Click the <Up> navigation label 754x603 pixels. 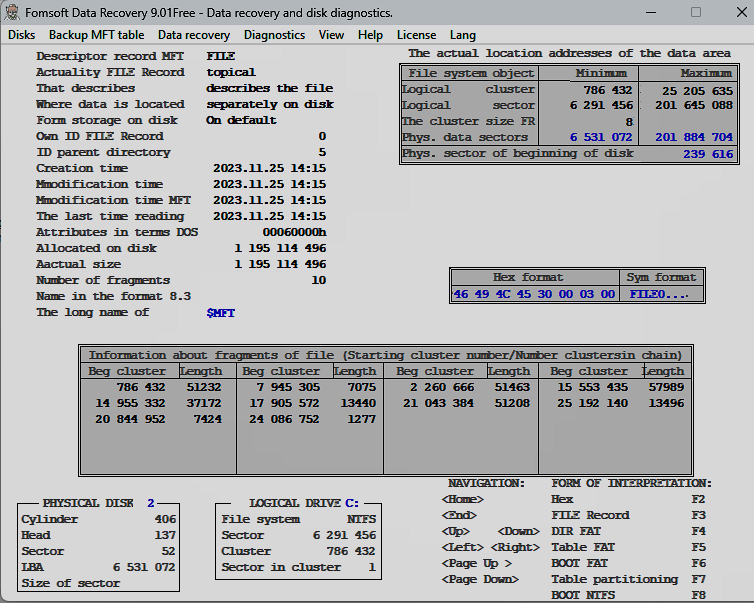point(455,531)
